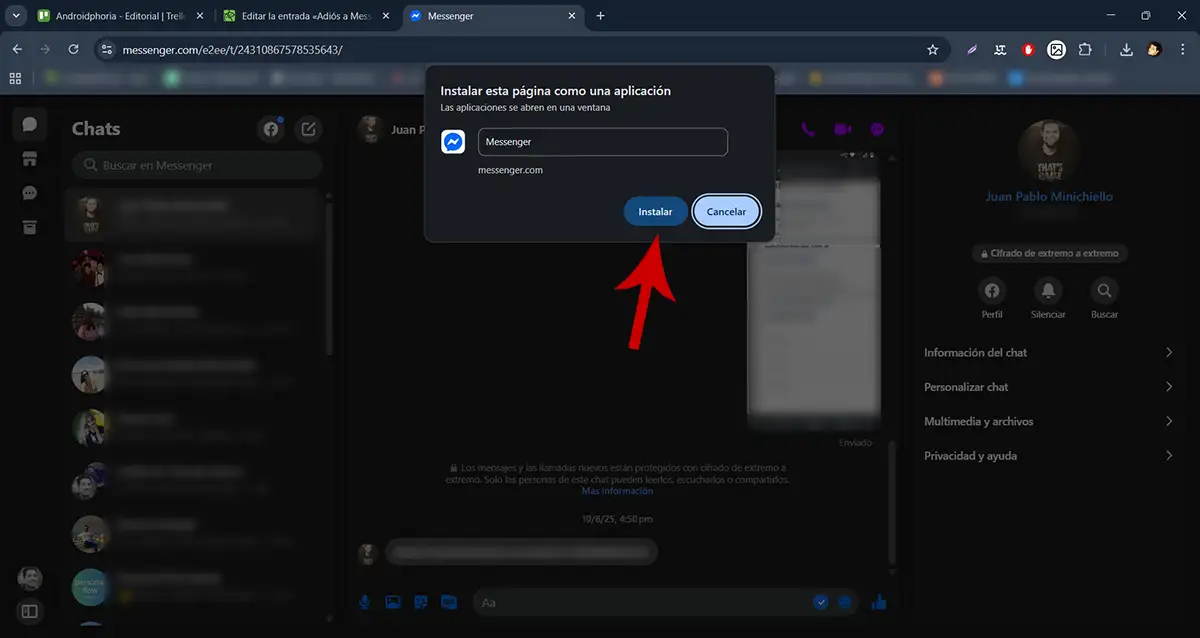Start a video call with Juan Pablo
1200x638 pixels.
842,128
